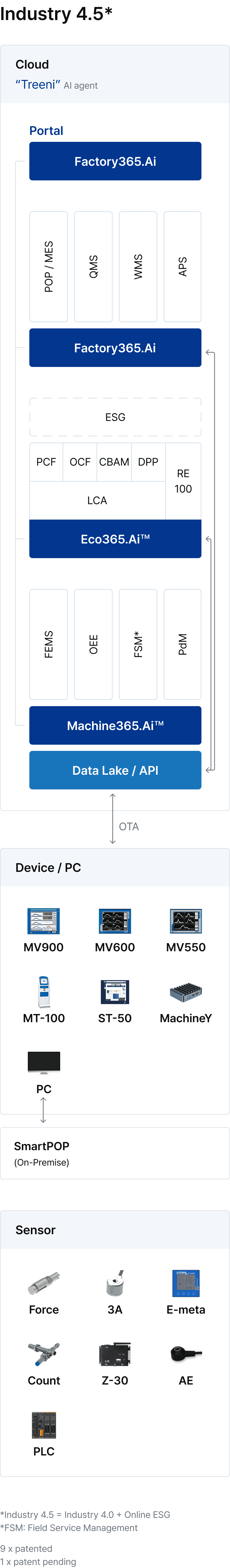Select the dashed ESG box

coord(115,417)
